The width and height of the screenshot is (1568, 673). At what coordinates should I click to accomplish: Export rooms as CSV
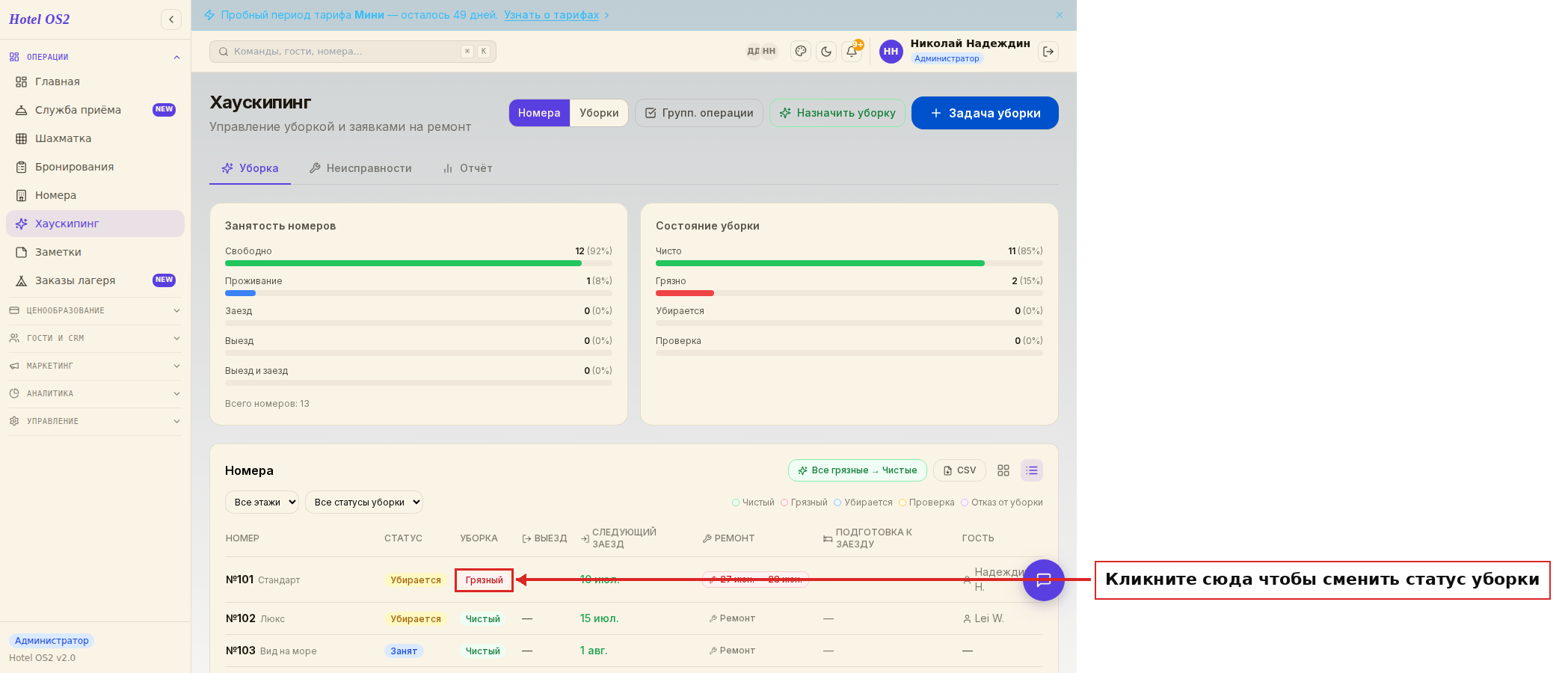pos(959,470)
